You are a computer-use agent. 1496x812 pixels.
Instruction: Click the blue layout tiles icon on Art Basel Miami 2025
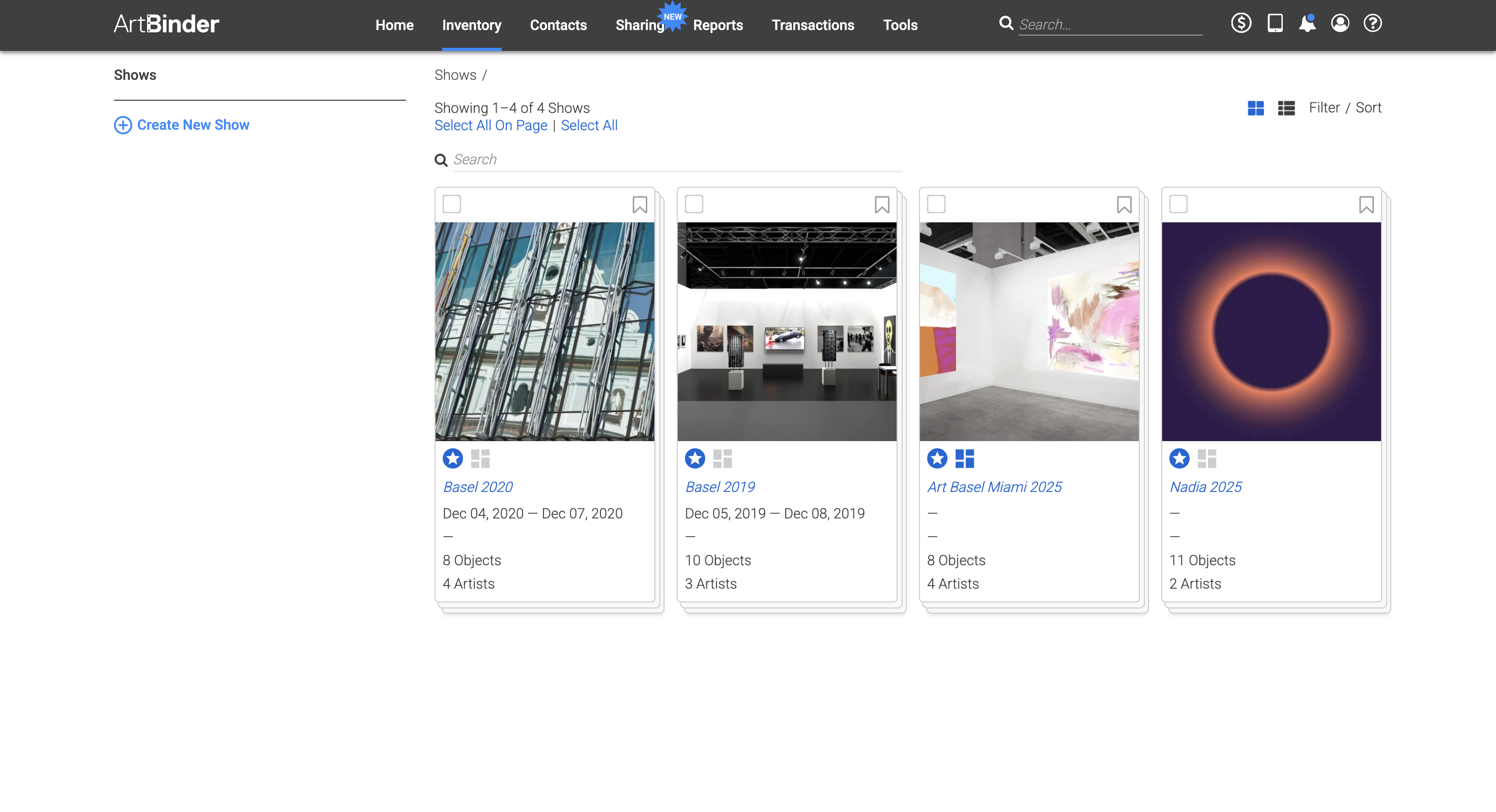tap(965, 458)
